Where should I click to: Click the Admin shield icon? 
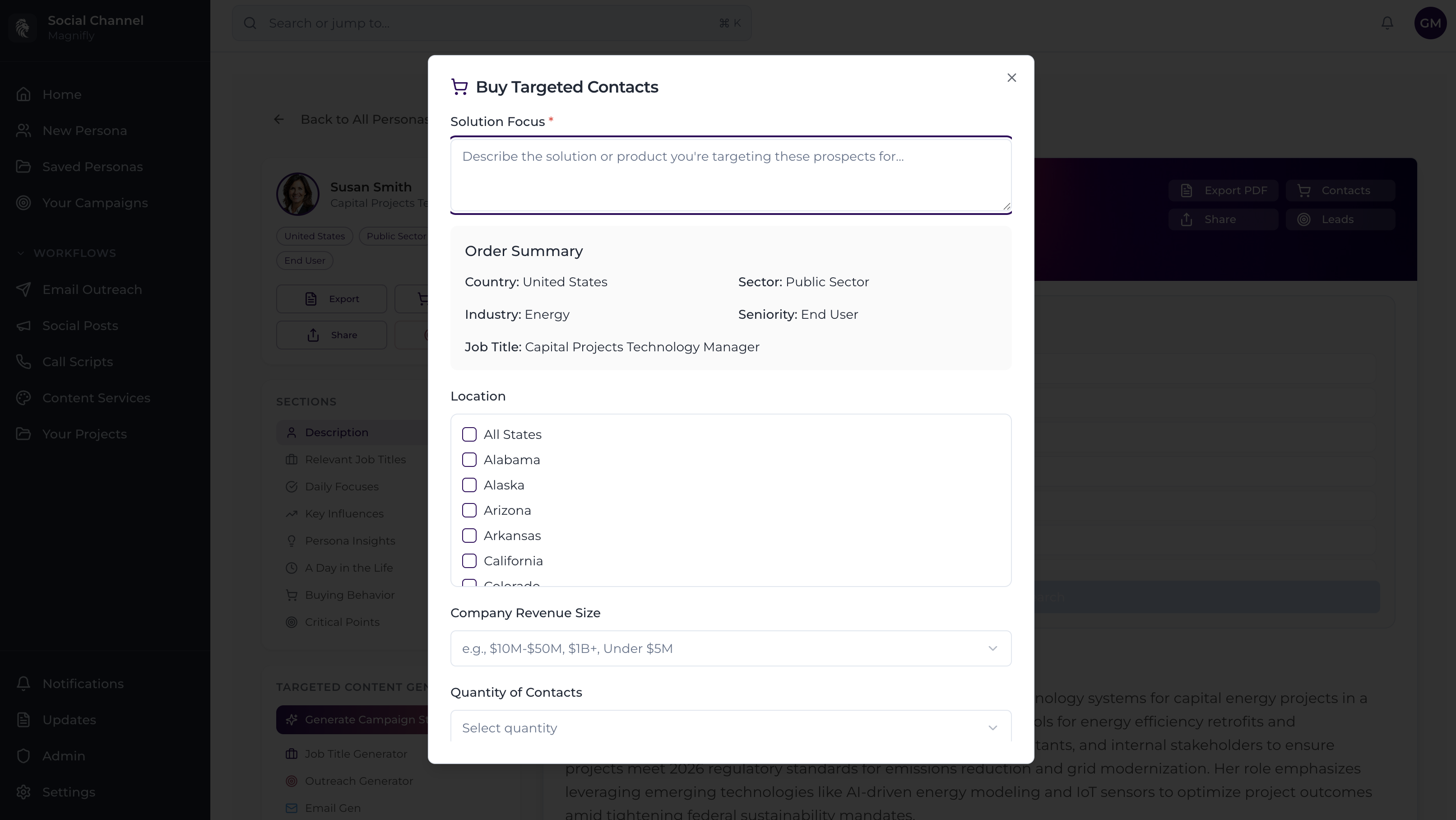coord(23,755)
